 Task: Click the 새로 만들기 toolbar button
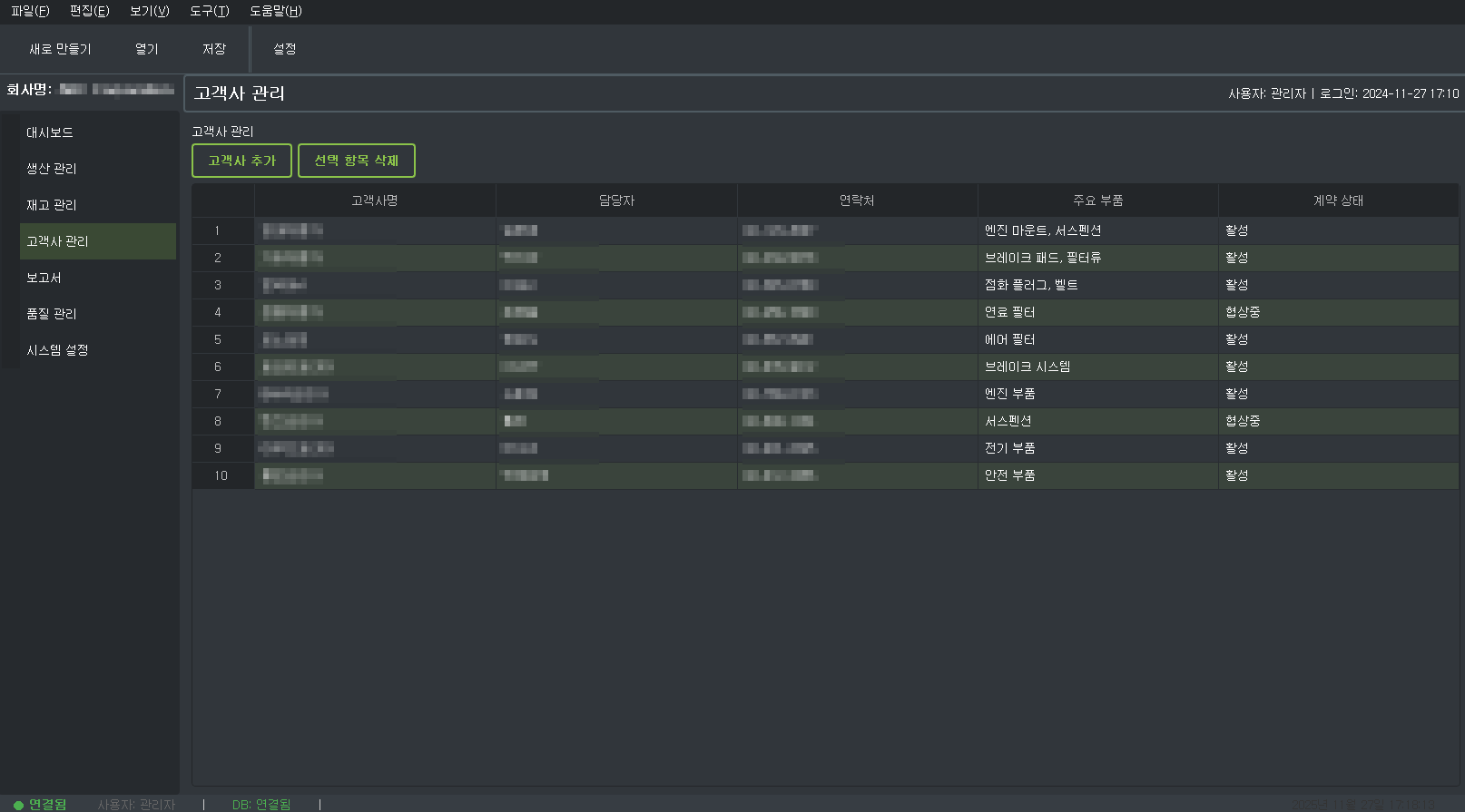60,49
